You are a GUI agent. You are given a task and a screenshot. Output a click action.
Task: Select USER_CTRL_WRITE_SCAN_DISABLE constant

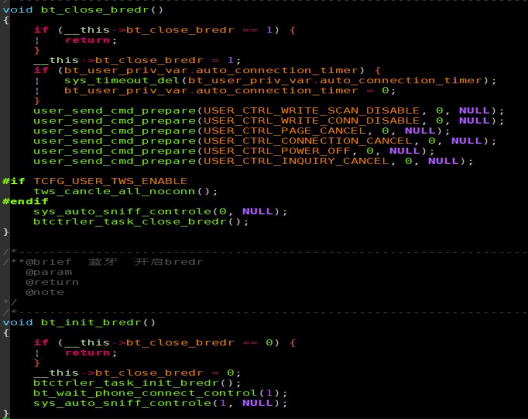pyautogui.click(x=311, y=110)
